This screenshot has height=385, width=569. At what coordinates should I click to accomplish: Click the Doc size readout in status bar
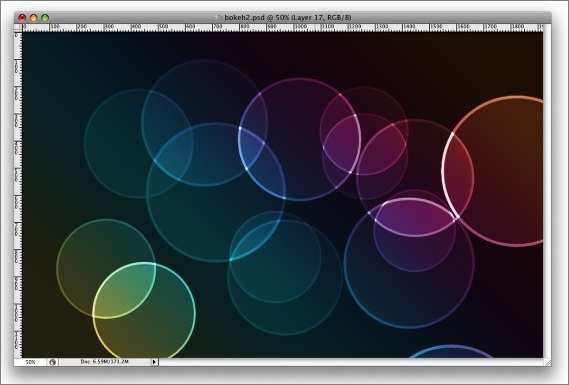[x=105, y=362]
